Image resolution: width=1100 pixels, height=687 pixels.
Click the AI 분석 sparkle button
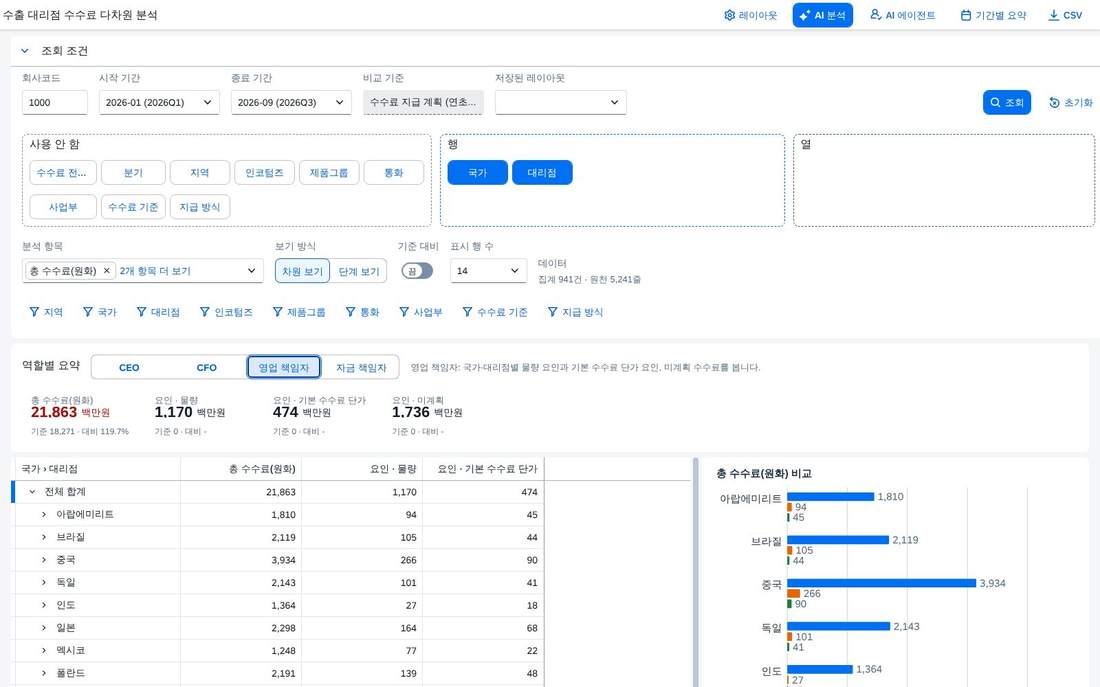click(822, 15)
